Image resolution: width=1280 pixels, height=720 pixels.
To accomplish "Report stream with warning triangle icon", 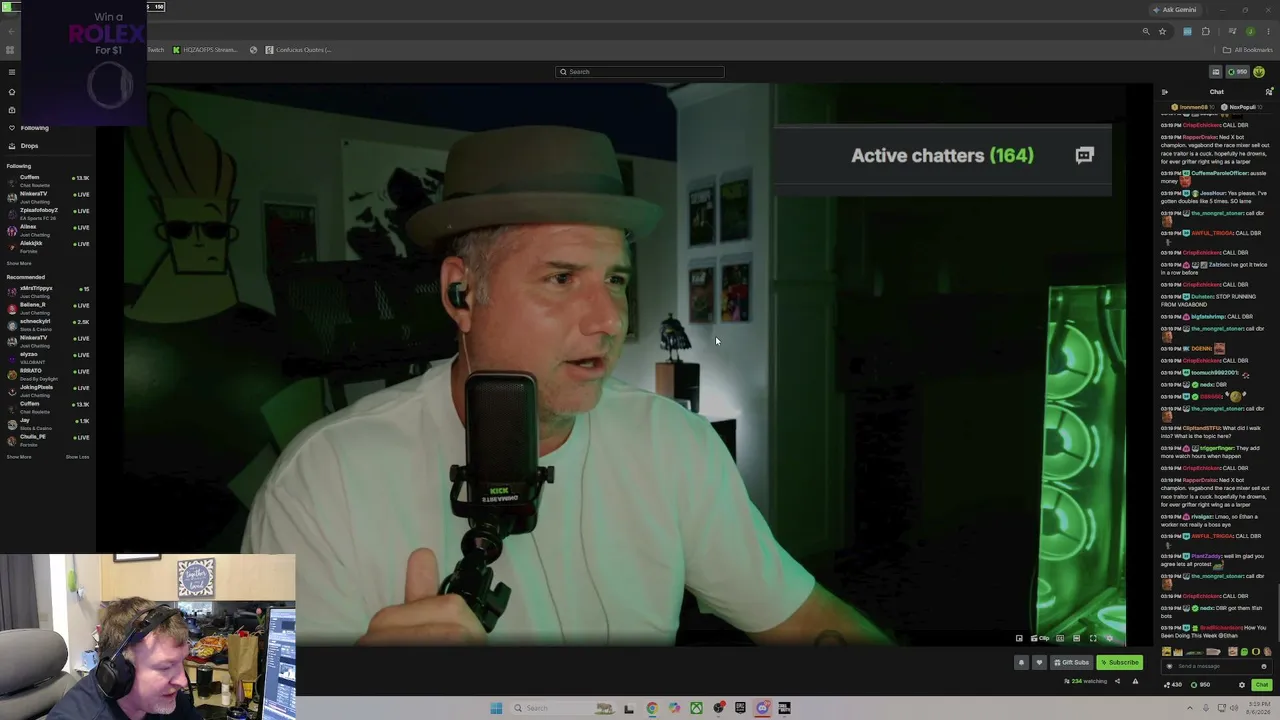I will 1135,682.
